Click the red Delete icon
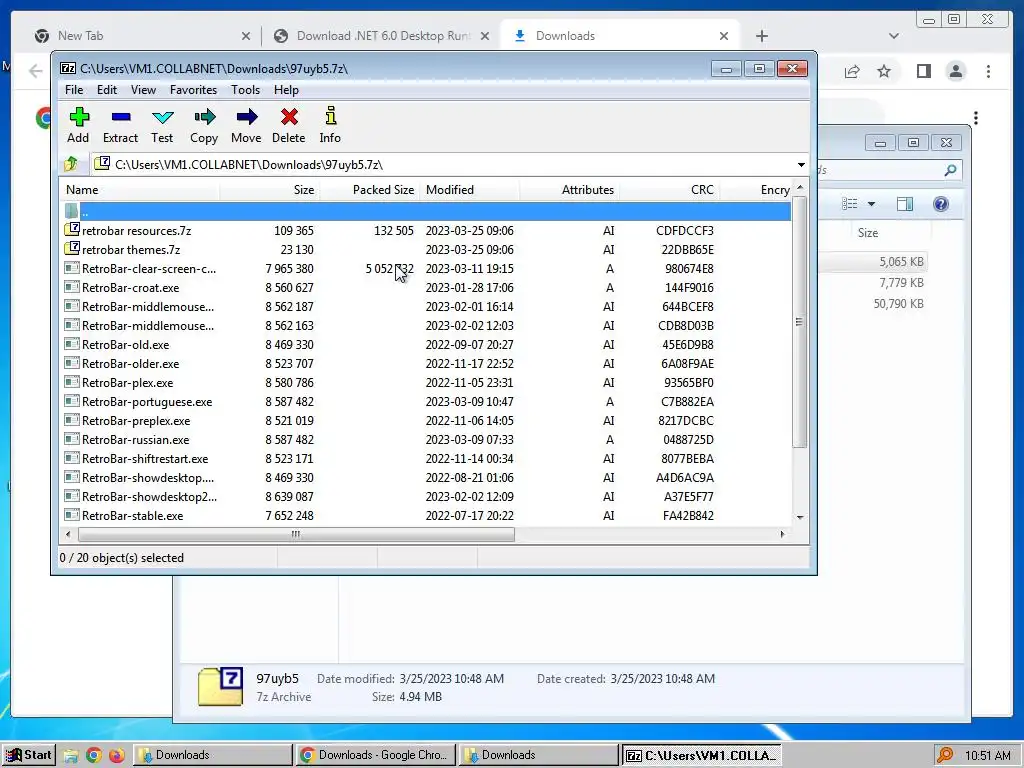 coord(289,118)
